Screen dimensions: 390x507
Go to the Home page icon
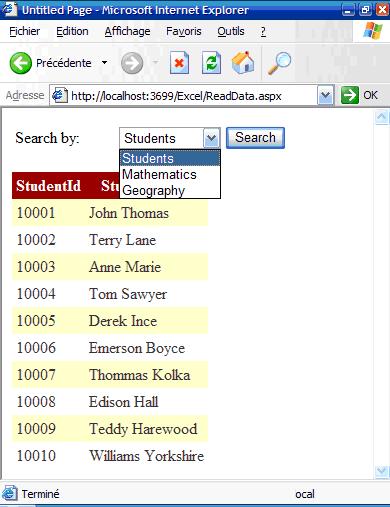[243, 62]
